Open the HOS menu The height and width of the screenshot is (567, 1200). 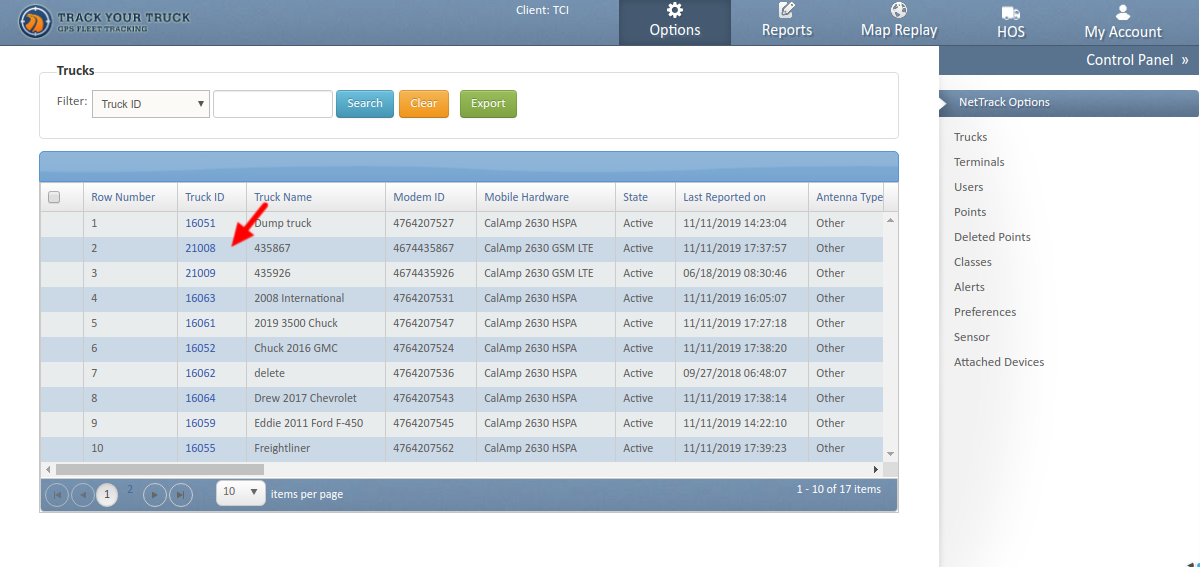click(x=1010, y=22)
